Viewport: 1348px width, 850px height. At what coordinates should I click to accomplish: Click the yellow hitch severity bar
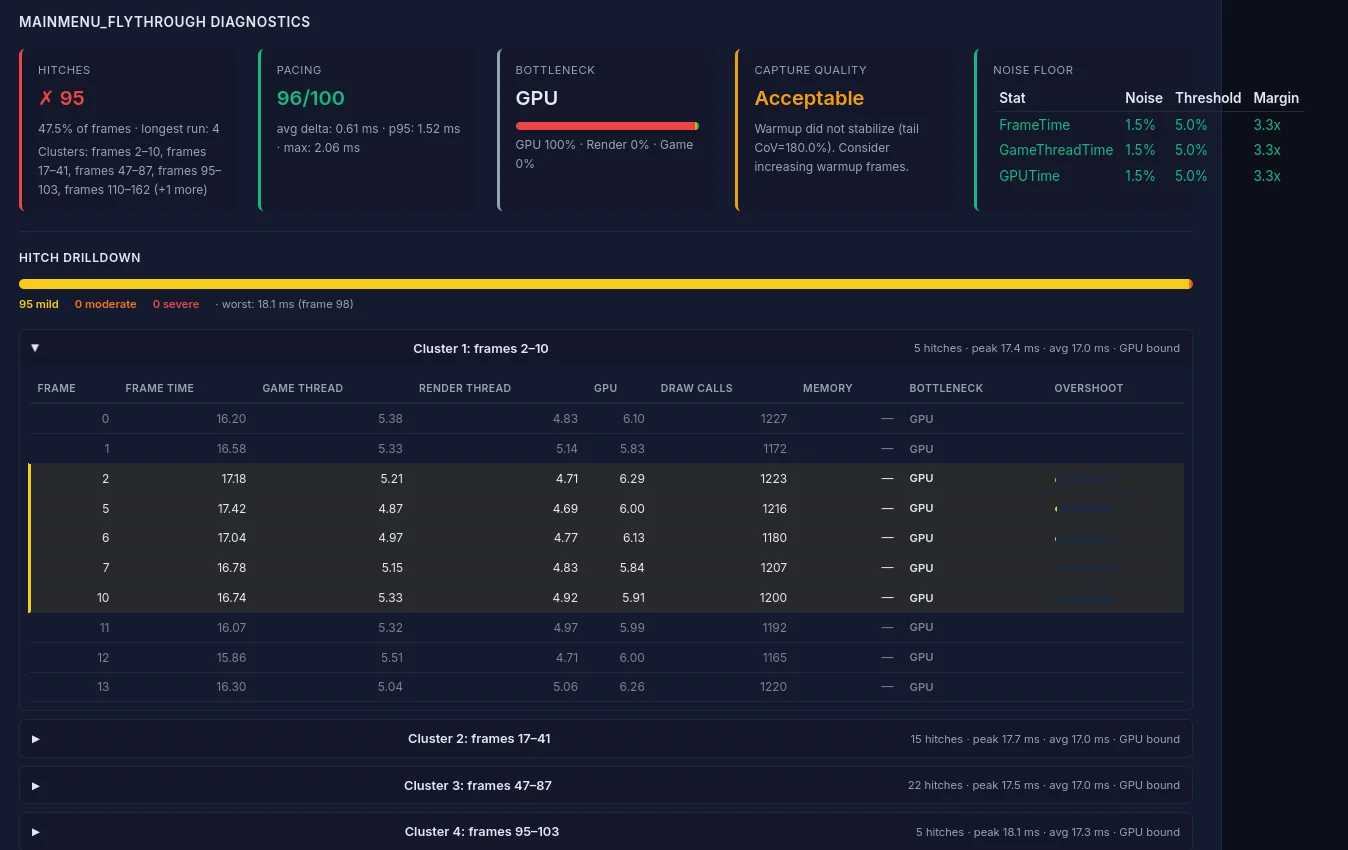pyautogui.click(x=605, y=284)
